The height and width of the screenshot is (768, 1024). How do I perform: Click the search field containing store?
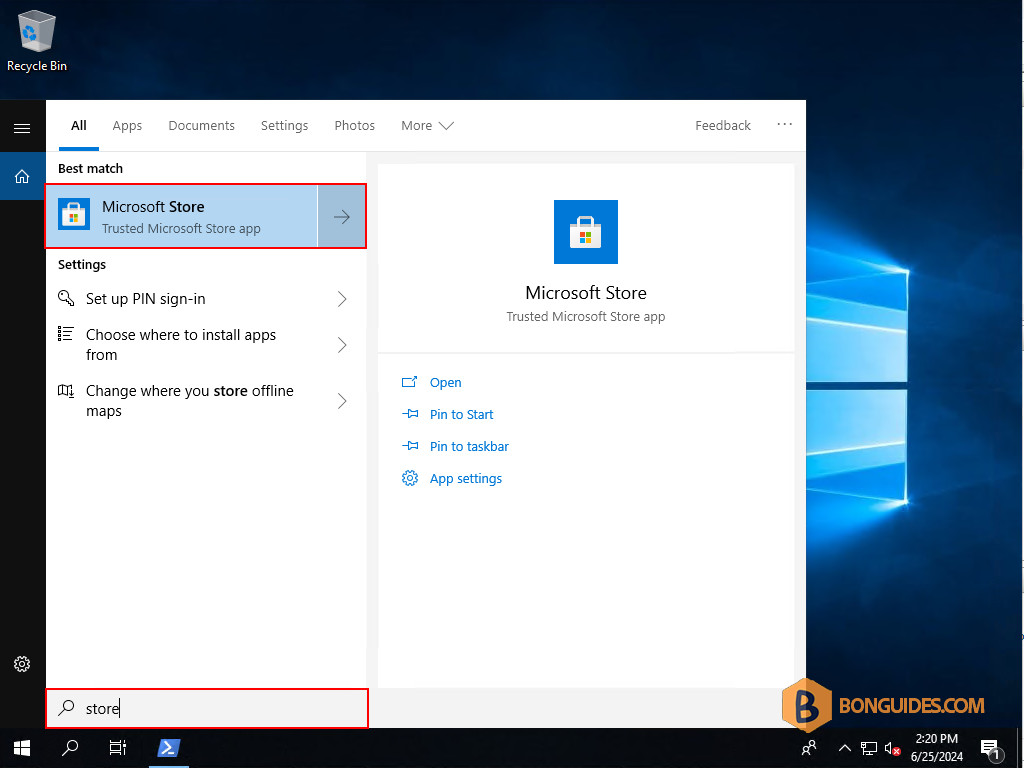point(206,708)
